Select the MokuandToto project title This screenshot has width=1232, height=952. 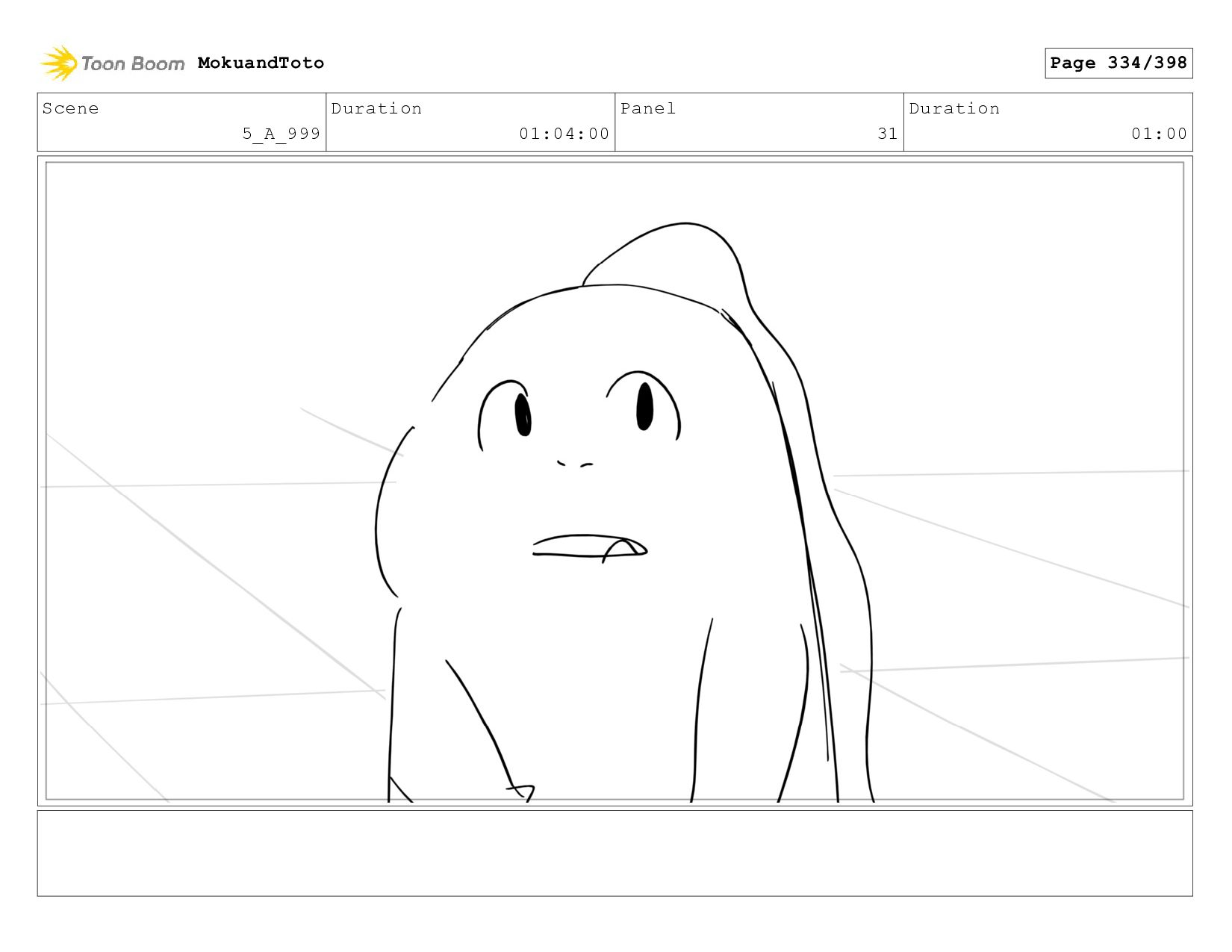(261, 63)
